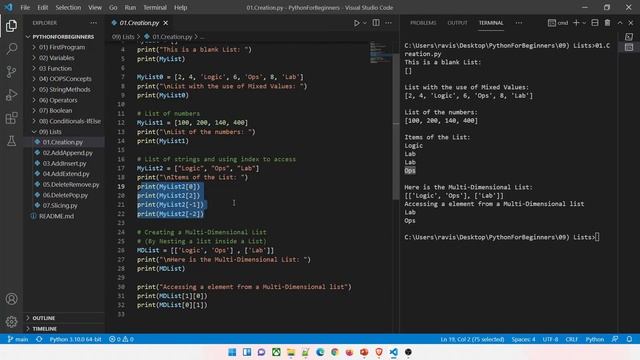Select Python 3.10.0 64-bit interpreter

click(76, 339)
